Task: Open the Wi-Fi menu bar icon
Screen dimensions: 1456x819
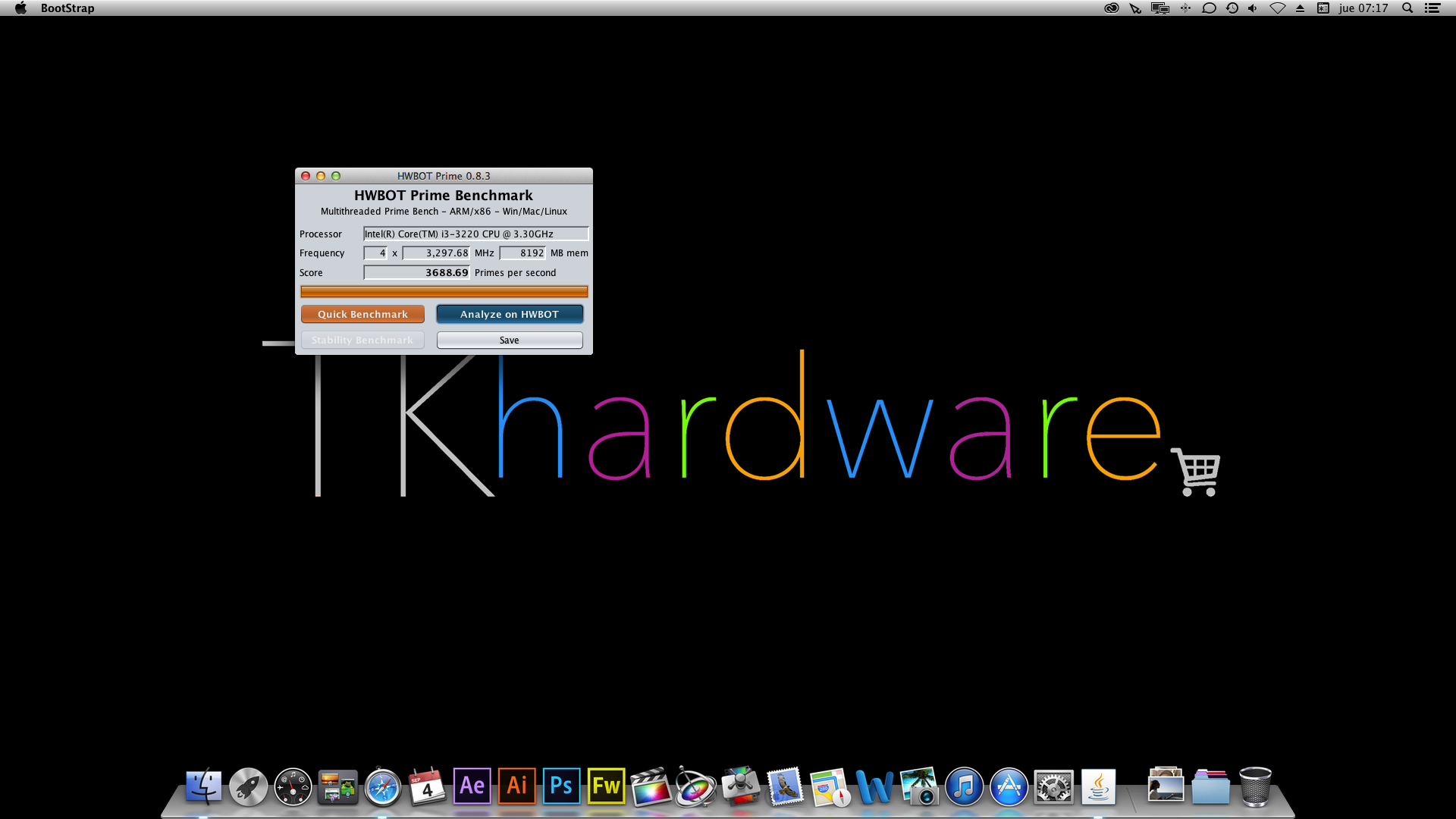Action: pyautogui.click(x=1278, y=8)
